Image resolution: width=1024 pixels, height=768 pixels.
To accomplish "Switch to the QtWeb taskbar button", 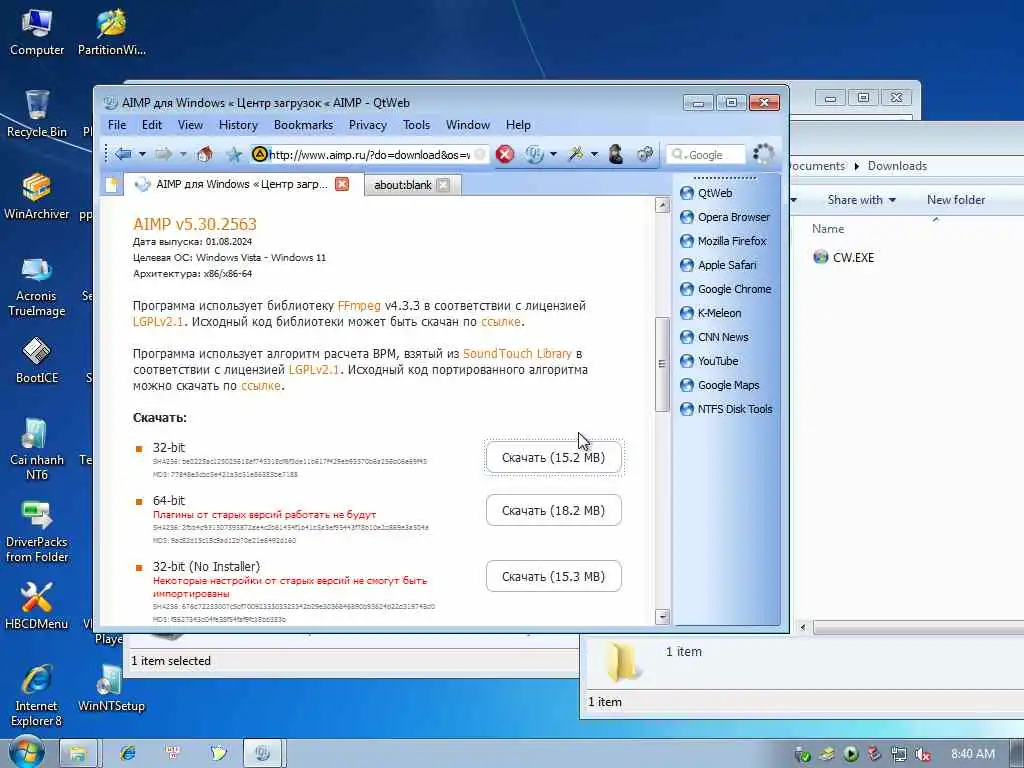I will [263, 754].
